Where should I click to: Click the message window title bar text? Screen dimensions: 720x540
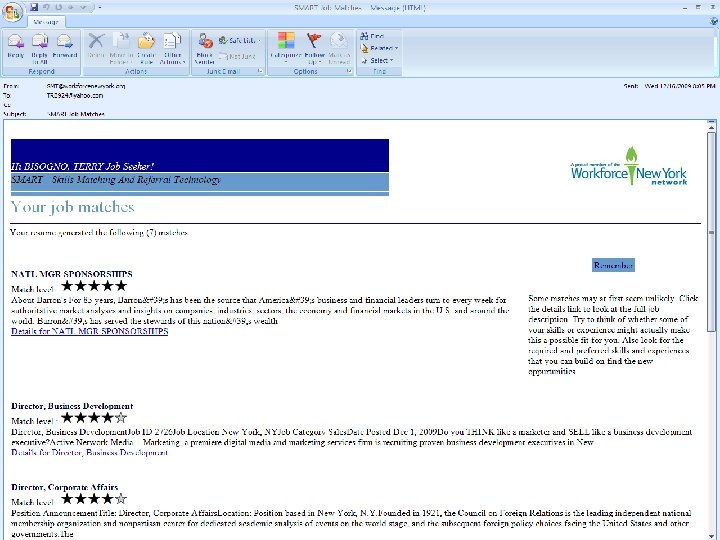click(360, 7)
